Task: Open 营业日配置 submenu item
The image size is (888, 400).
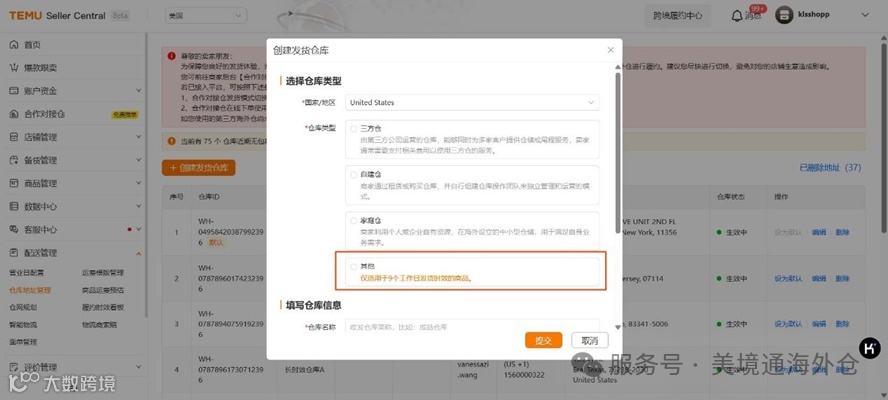Action: click(x=26, y=273)
